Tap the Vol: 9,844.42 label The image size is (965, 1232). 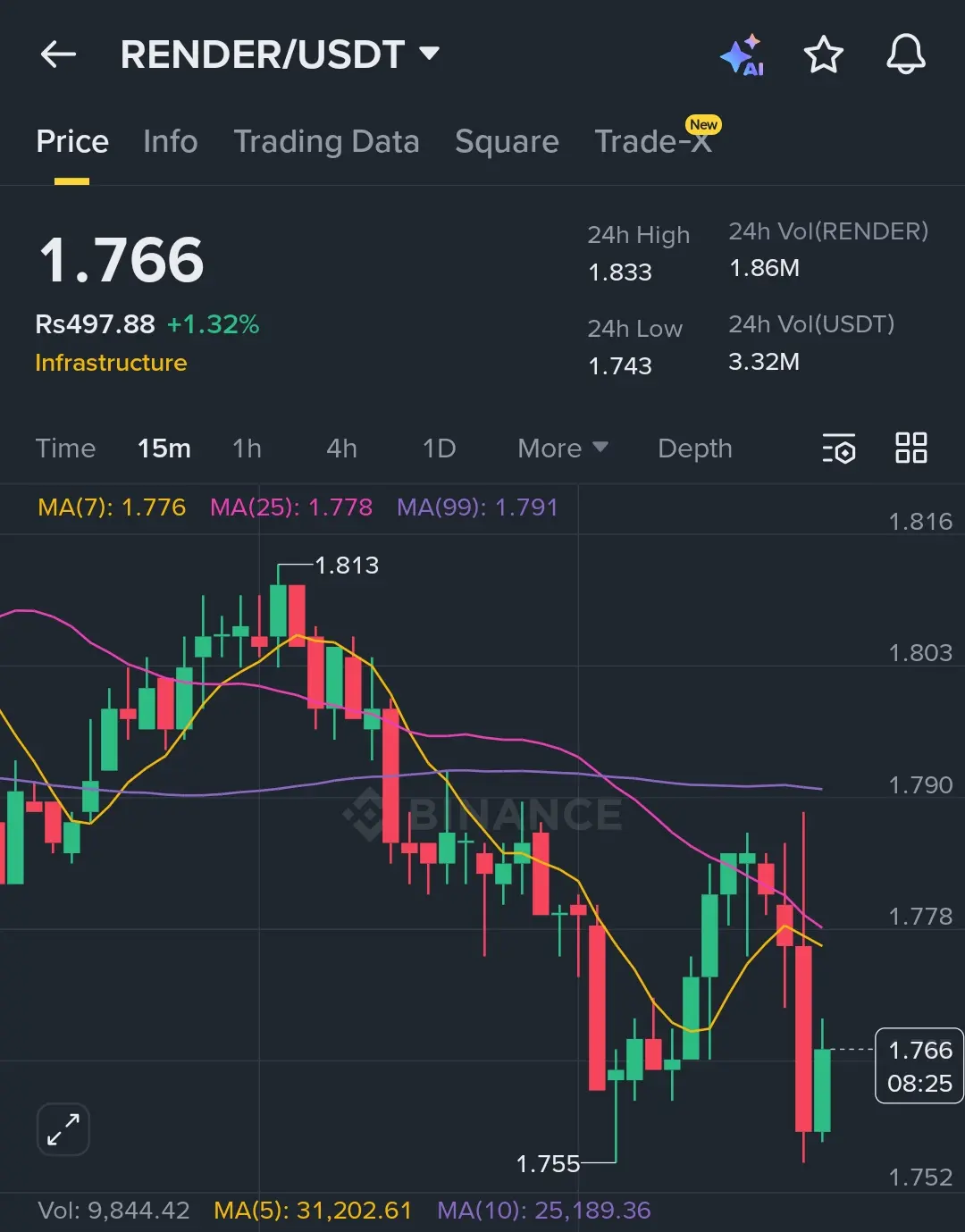[x=113, y=1211]
